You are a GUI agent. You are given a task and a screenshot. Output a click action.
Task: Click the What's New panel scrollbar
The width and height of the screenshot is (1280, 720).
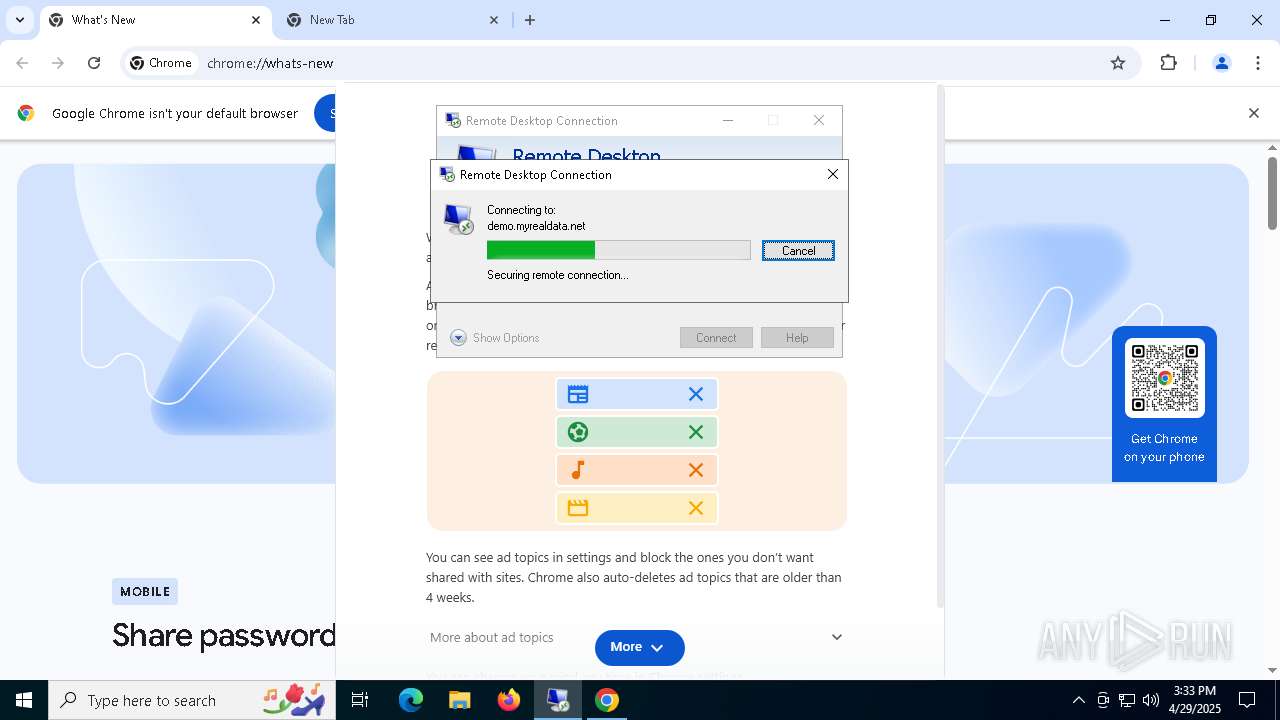[940, 347]
